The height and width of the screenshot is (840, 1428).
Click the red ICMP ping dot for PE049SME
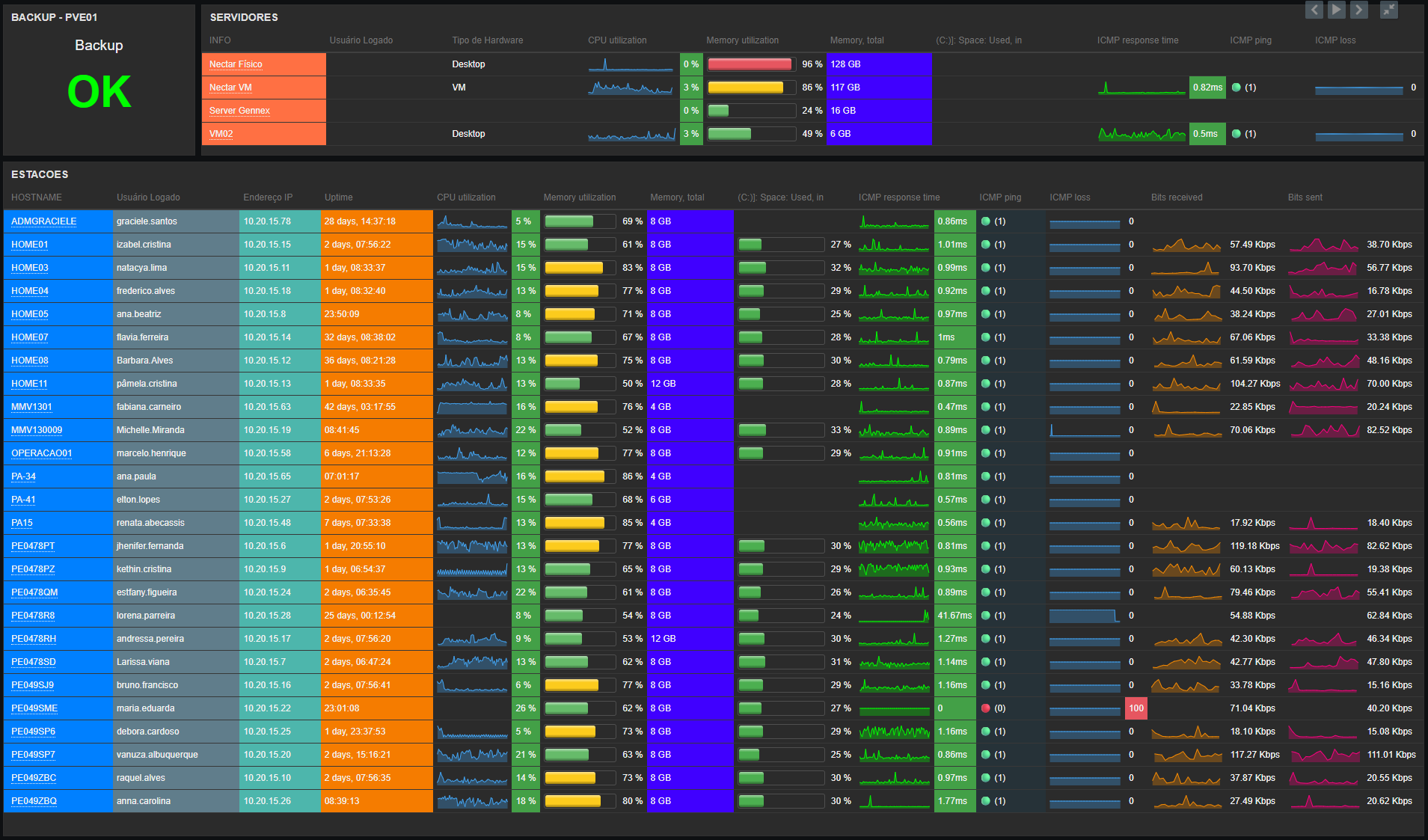click(x=985, y=708)
